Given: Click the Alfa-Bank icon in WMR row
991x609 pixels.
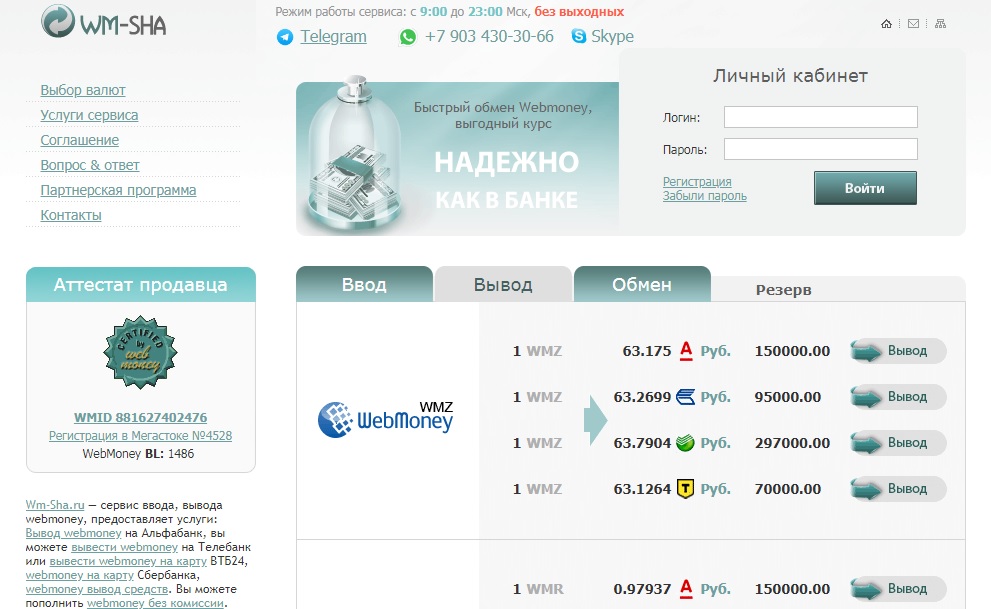Looking at the screenshot, I should 686,589.
